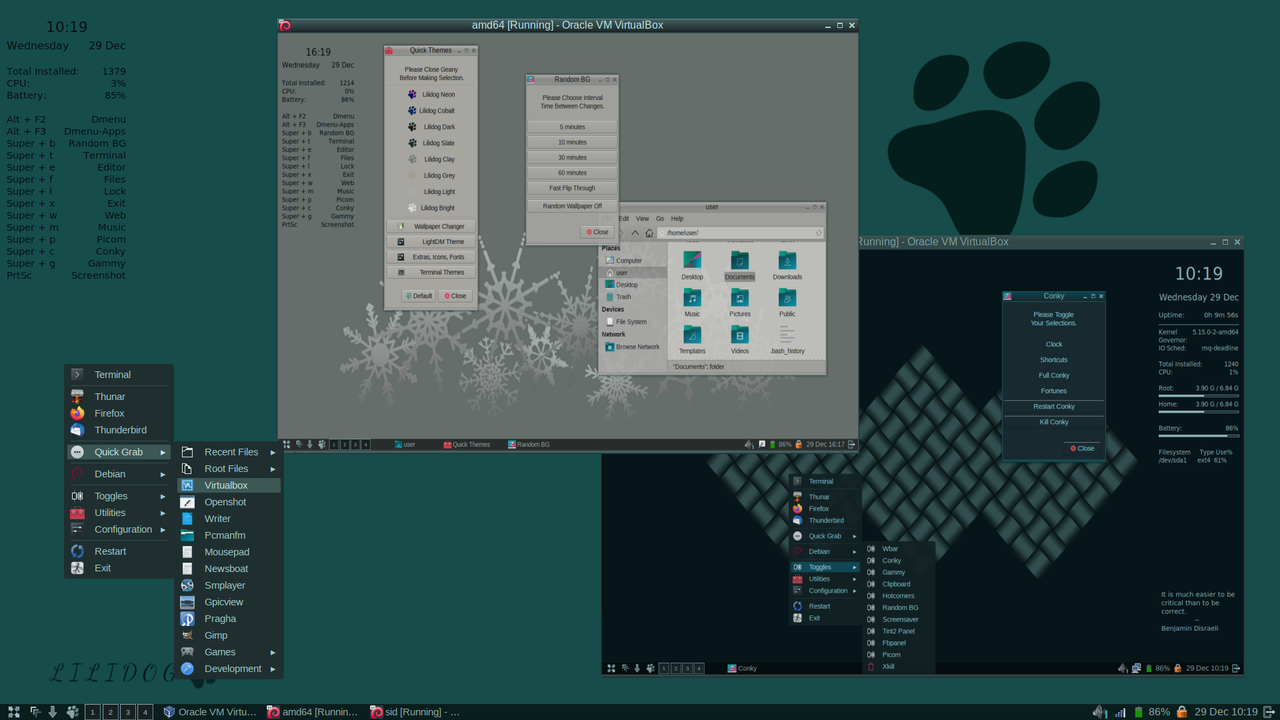Click the orange lock icon on host taskbar
1280x720 pixels.
[1182, 712]
